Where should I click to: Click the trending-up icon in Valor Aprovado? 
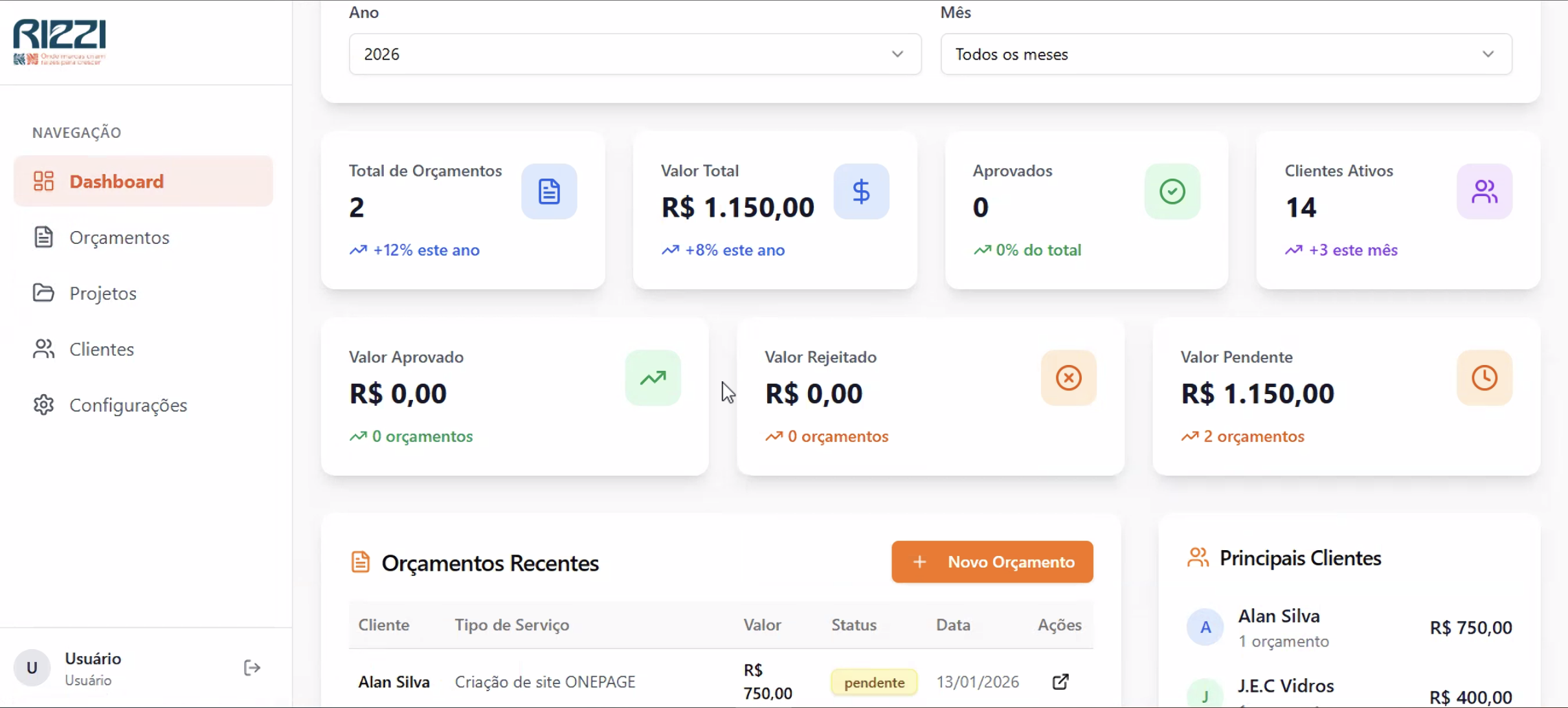pos(653,378)
